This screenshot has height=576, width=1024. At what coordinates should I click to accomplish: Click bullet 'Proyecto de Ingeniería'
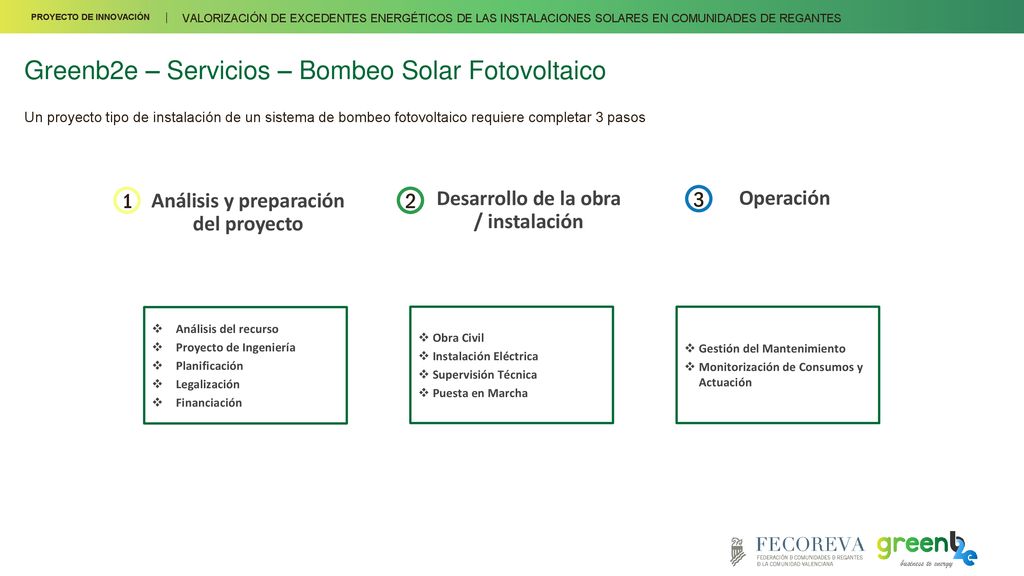[x=235, y=347]
